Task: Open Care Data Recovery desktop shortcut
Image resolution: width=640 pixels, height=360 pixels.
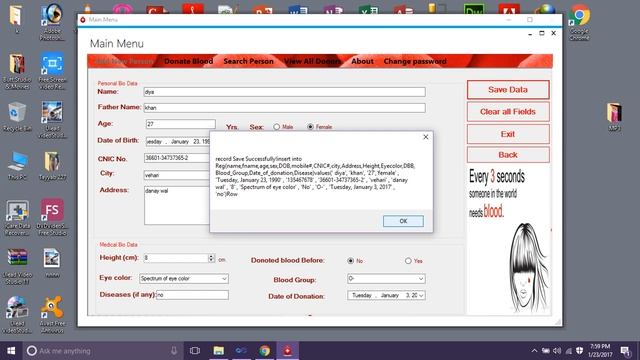Action: click(17, 218)
